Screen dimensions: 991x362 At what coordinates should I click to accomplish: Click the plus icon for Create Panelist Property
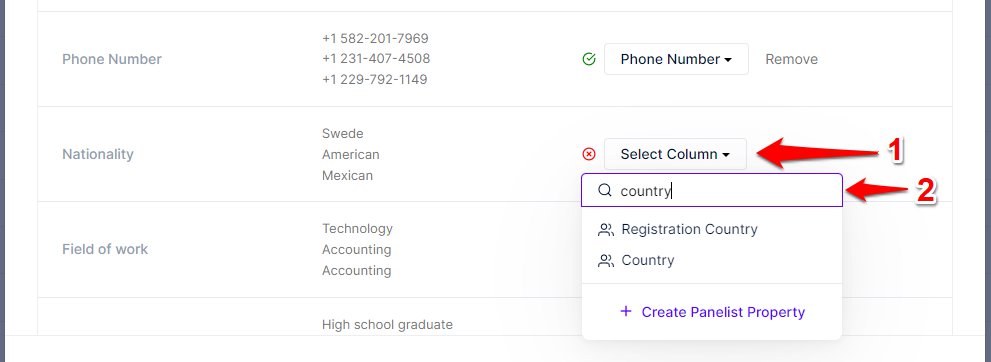pyautogui.click(x=626, y=311)
